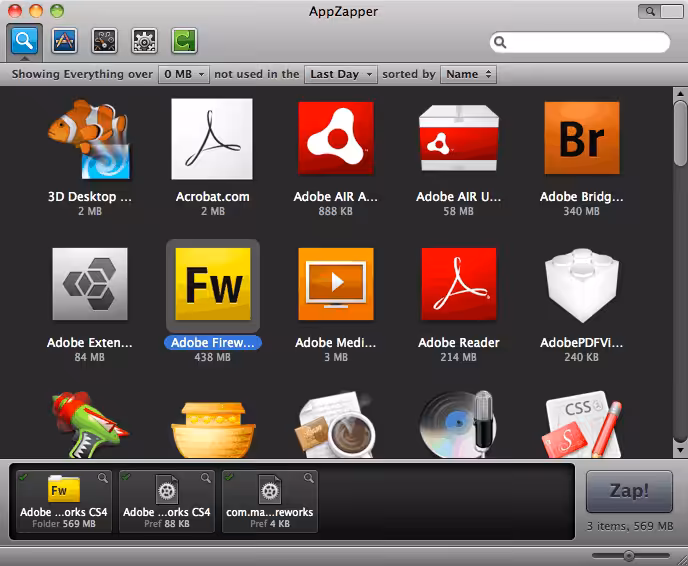The height and width of the screenshot is (566, 688).
Task: Click the widgets toolbar icon
Action: click(105, 41)
